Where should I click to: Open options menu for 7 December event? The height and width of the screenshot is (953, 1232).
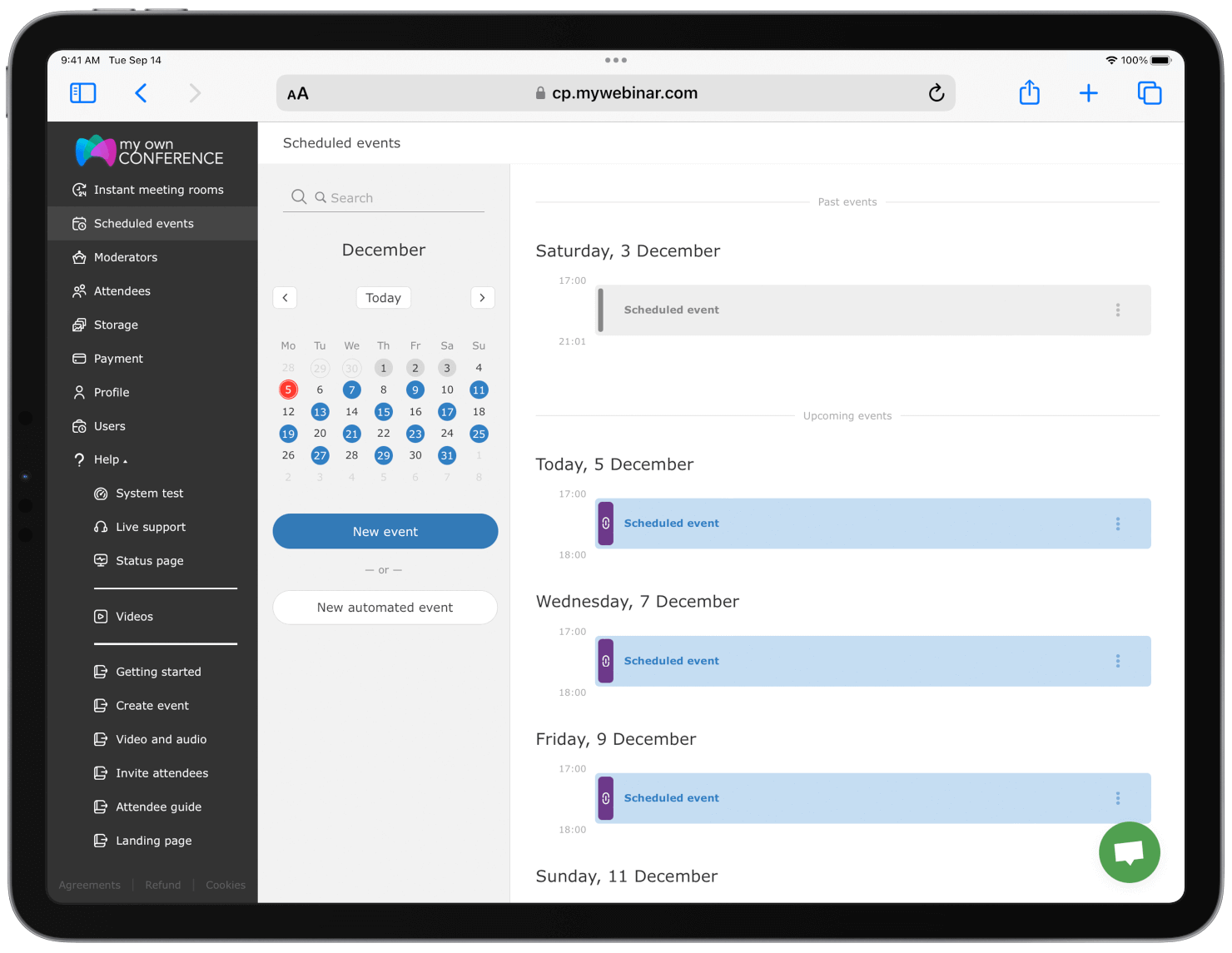tap(1118, 661)
